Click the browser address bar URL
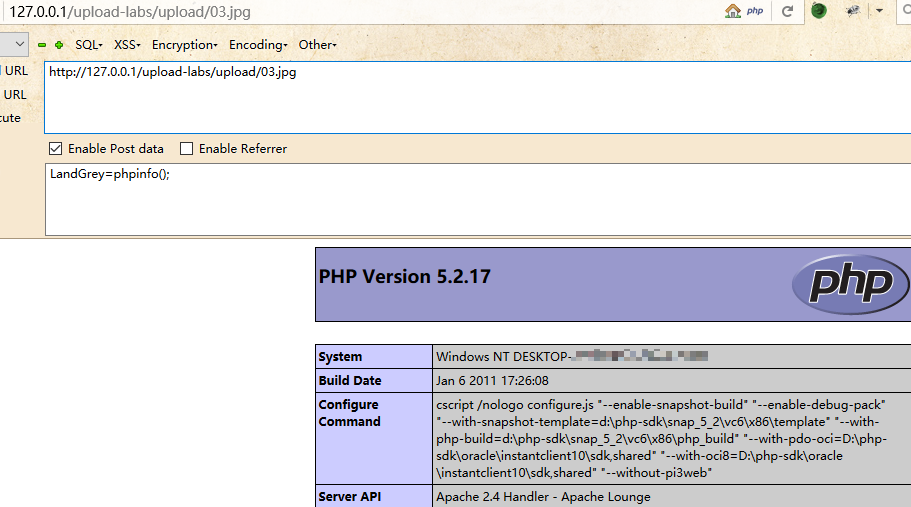 [x=130, y=12]
